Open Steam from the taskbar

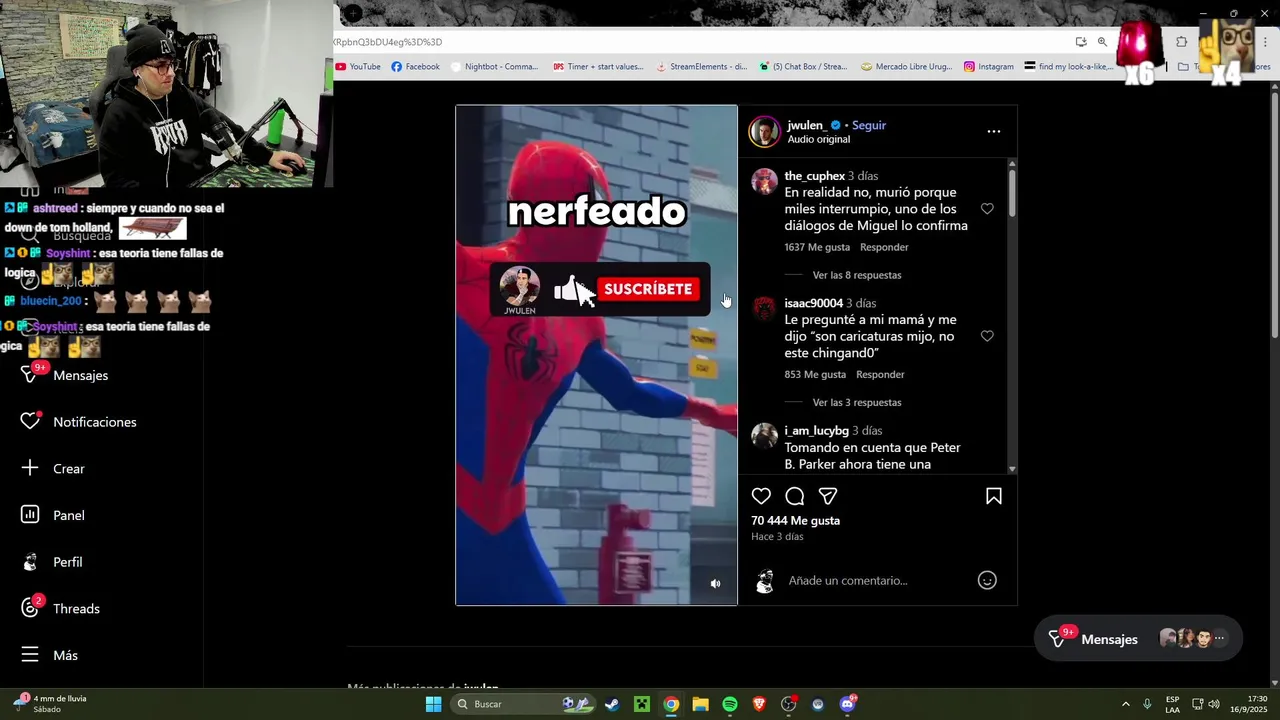coord(612,704)
